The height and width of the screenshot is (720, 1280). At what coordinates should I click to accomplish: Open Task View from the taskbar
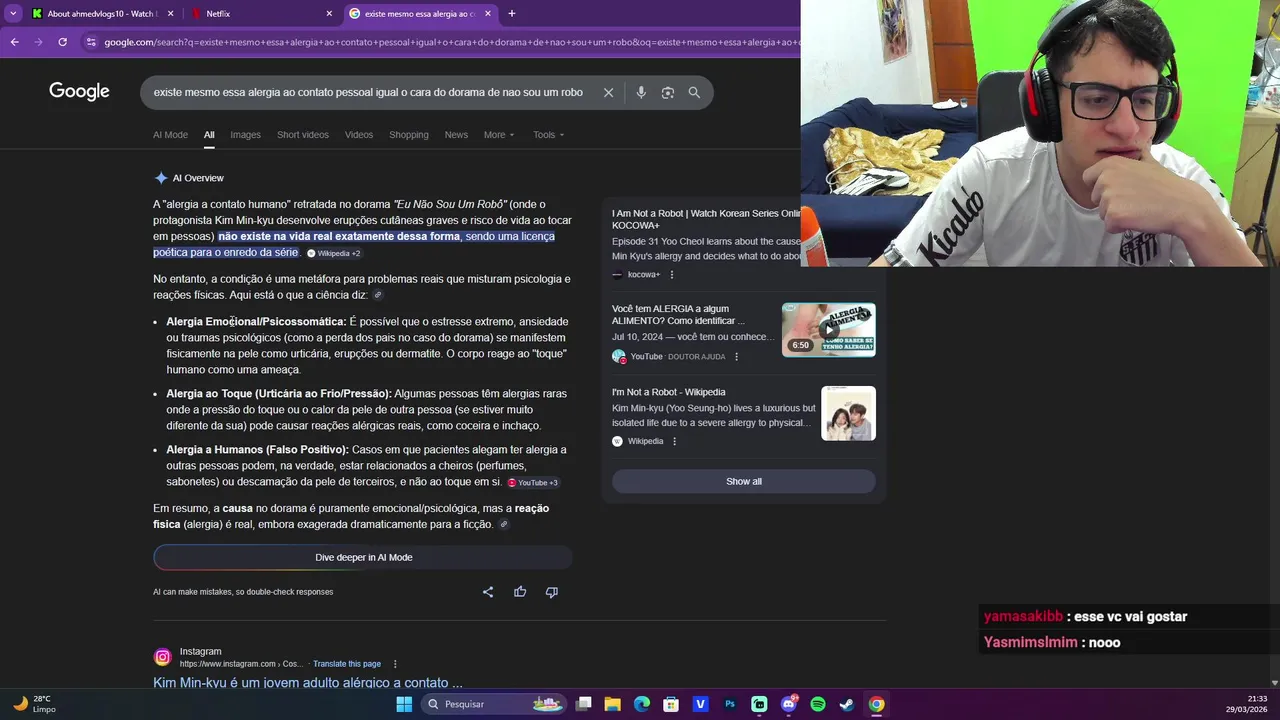pos(584,704)
